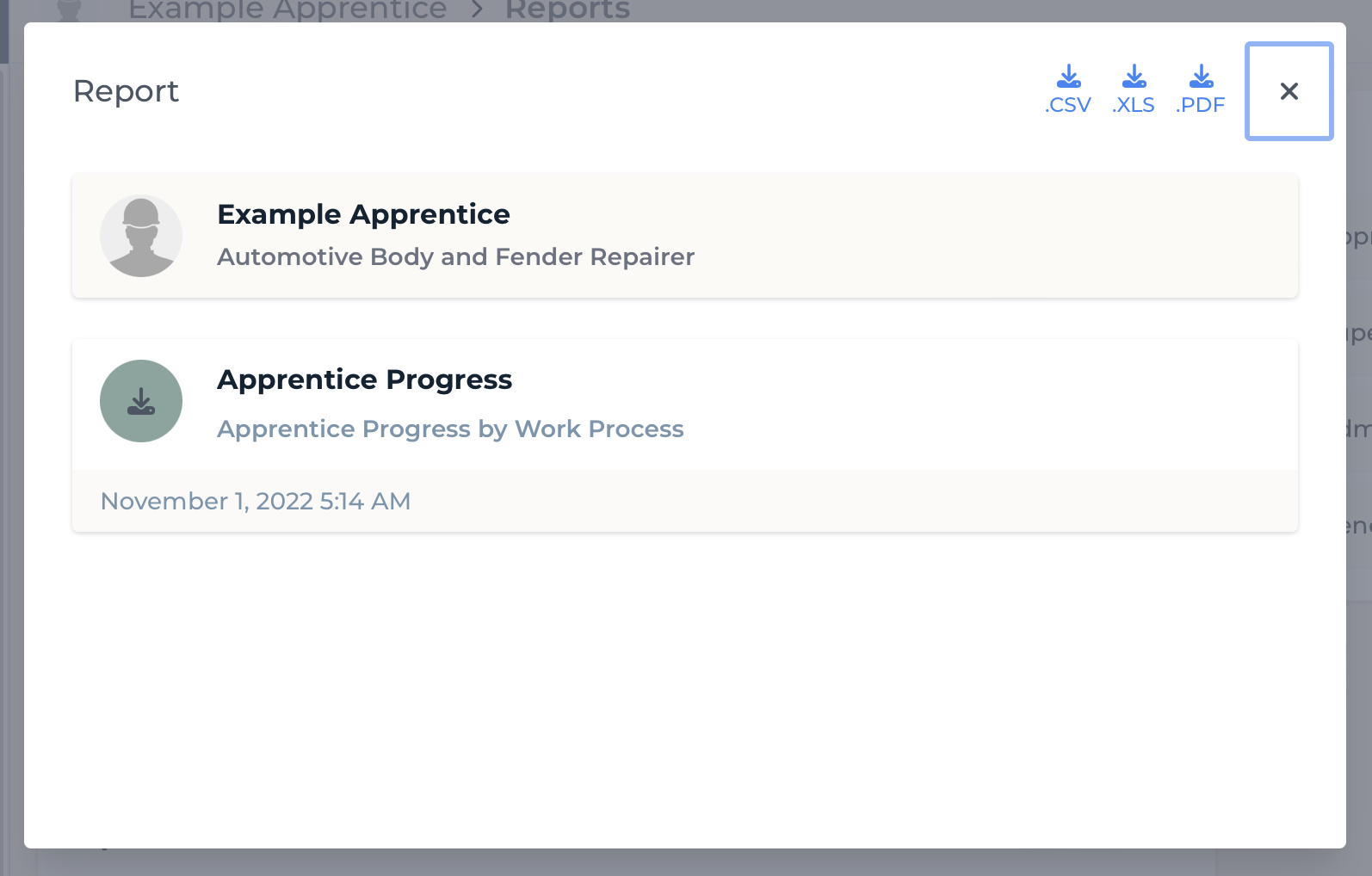Image resolution: width=1372 pixels, height=876 pixels.
Task: Navigate to Reports in the breadcrumb
Action: [x=567, y=9]
